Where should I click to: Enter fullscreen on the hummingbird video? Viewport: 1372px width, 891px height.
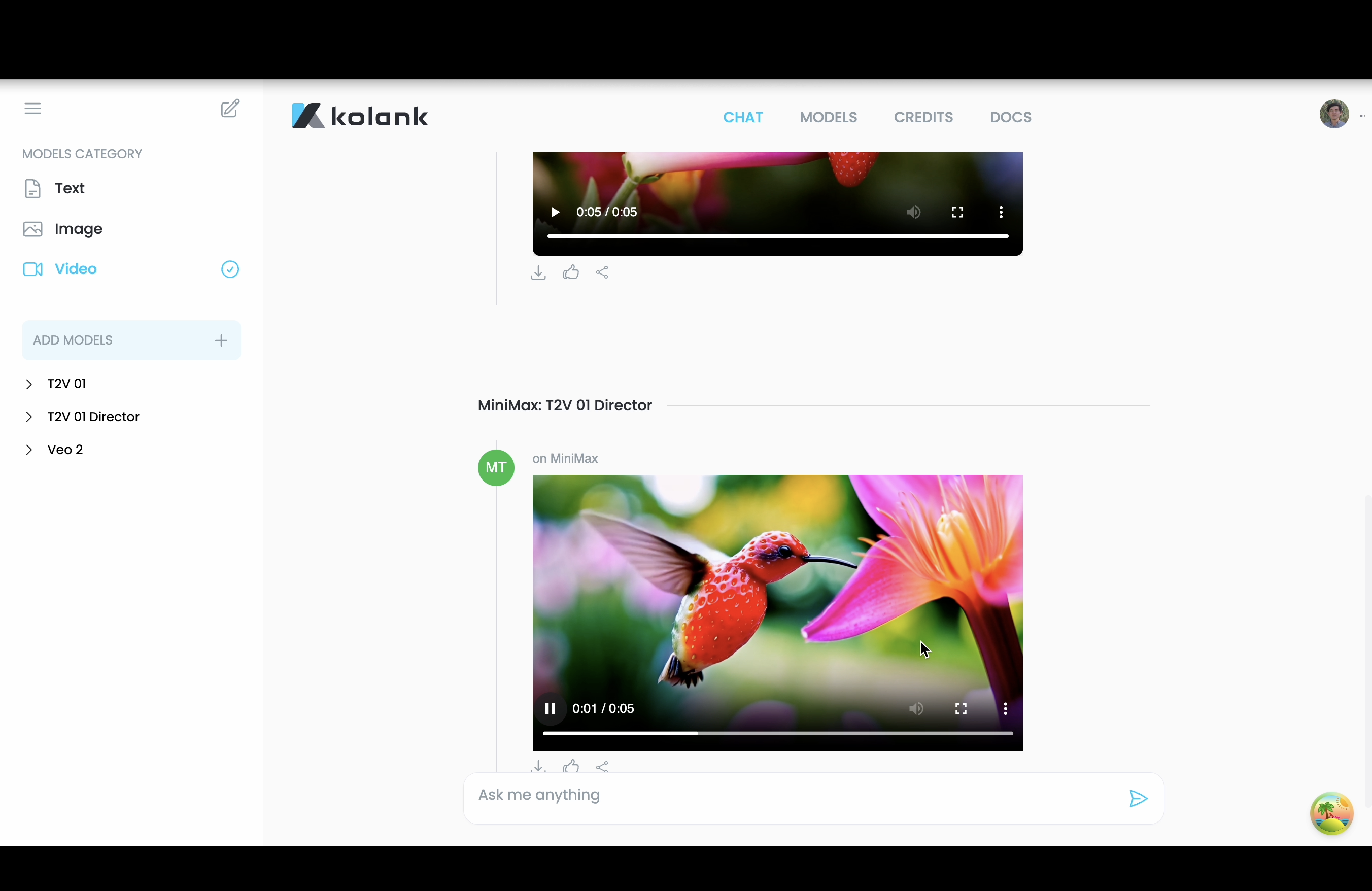click(961, 709)
